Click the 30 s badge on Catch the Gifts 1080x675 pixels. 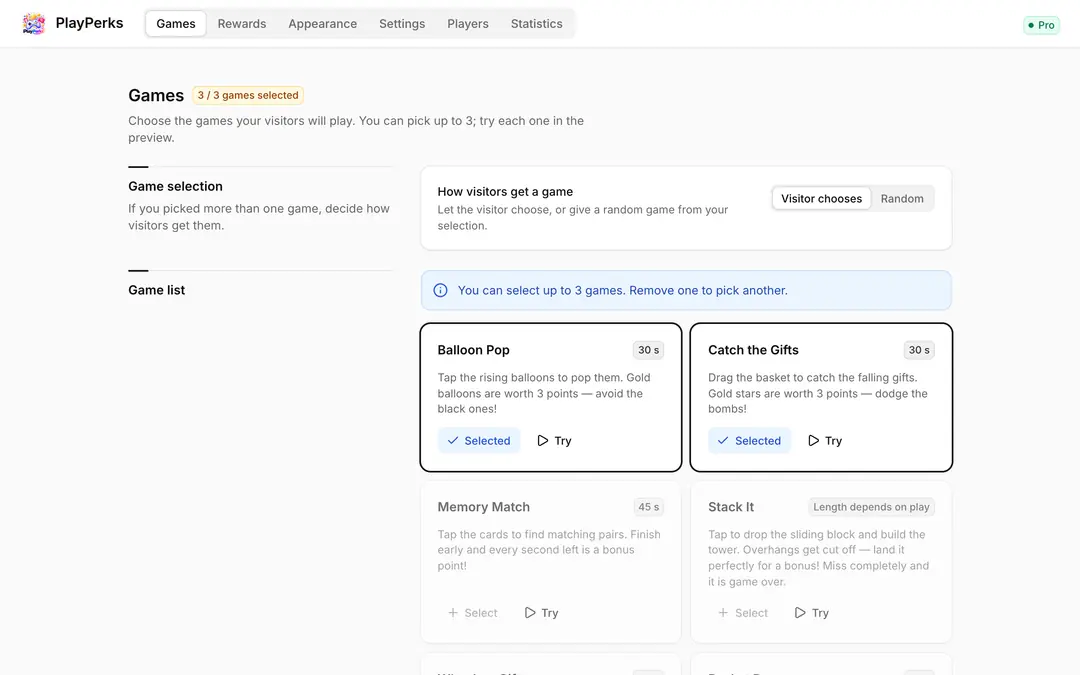coord(919,350)
